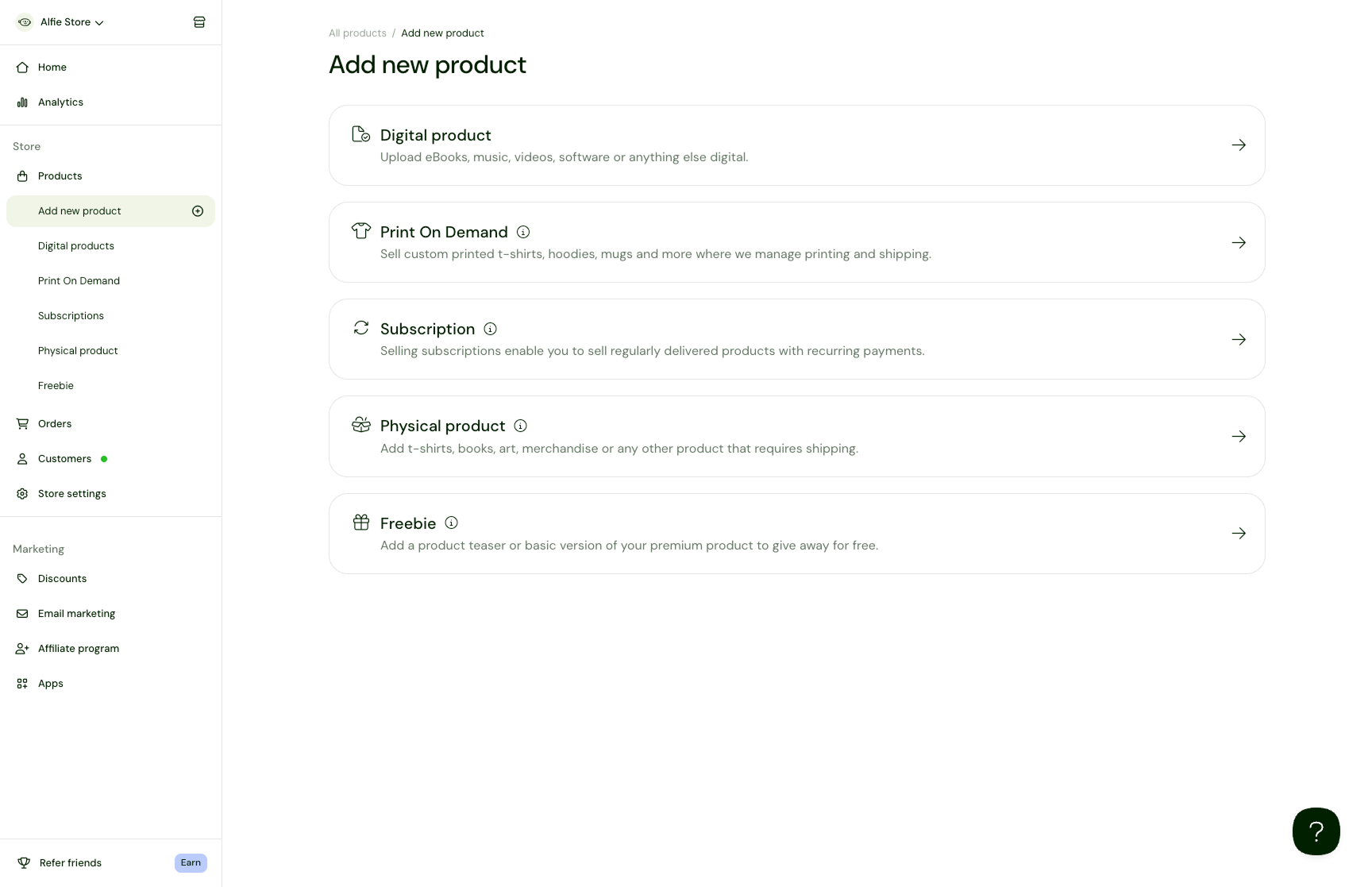The width and height of the screenshot is (1372, 887).
Task: Select the Home icon in sidebar
Action: (x=23, y=67)
